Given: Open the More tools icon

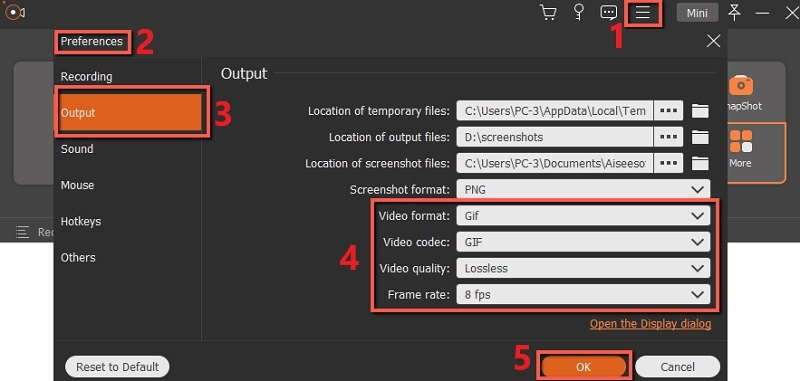Looking at the screenshot, I should 741,141.
